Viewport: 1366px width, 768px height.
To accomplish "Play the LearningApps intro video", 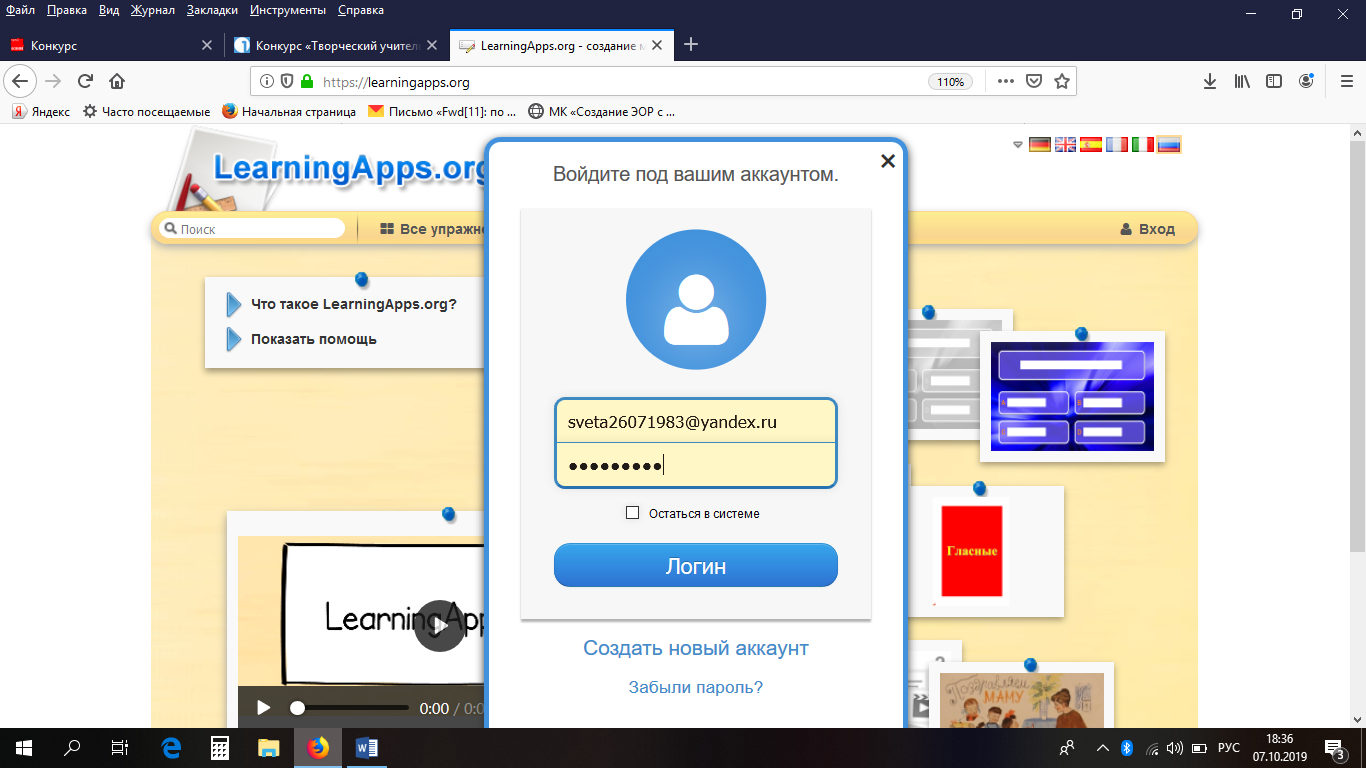I will pyautogui.click(x=439, y=625).
